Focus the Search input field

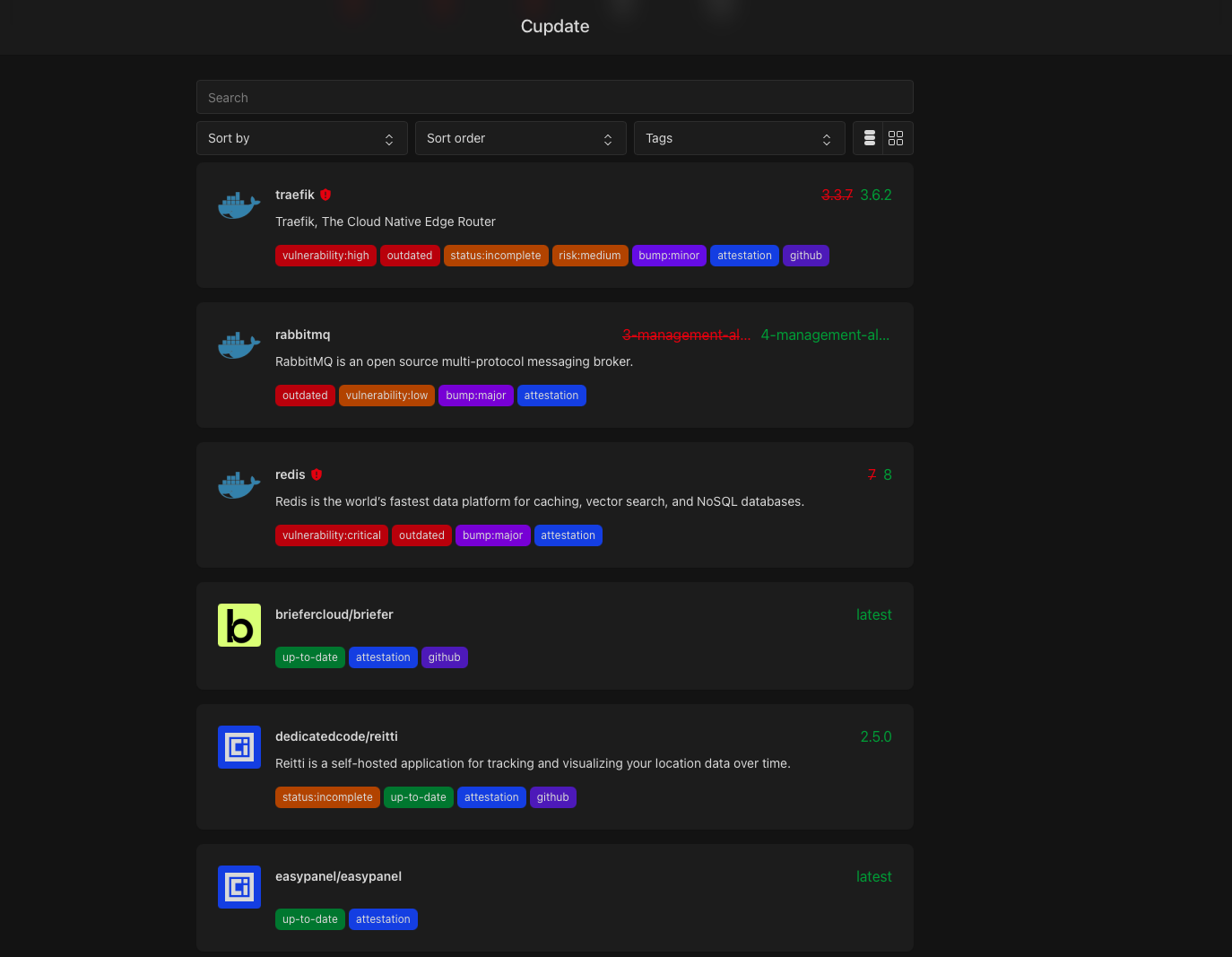(x=555, y=97)
